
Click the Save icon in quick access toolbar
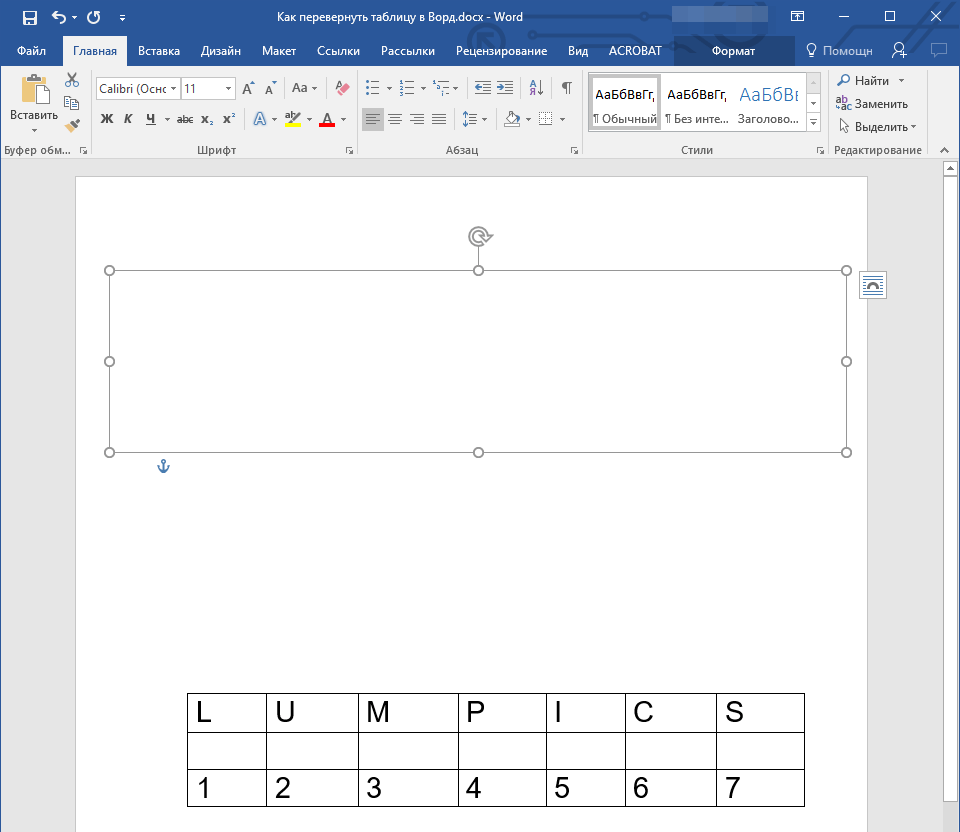tap(30, 17)
